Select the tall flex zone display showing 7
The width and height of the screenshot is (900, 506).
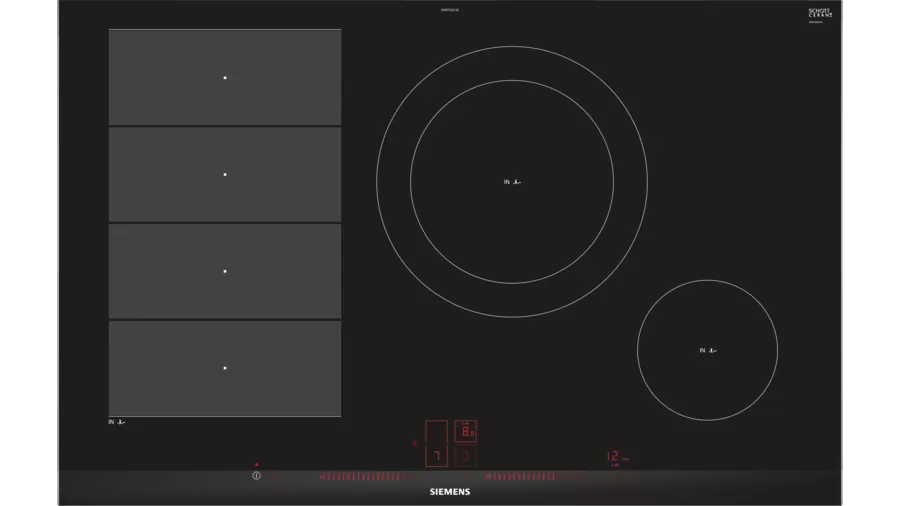[436, 443]
